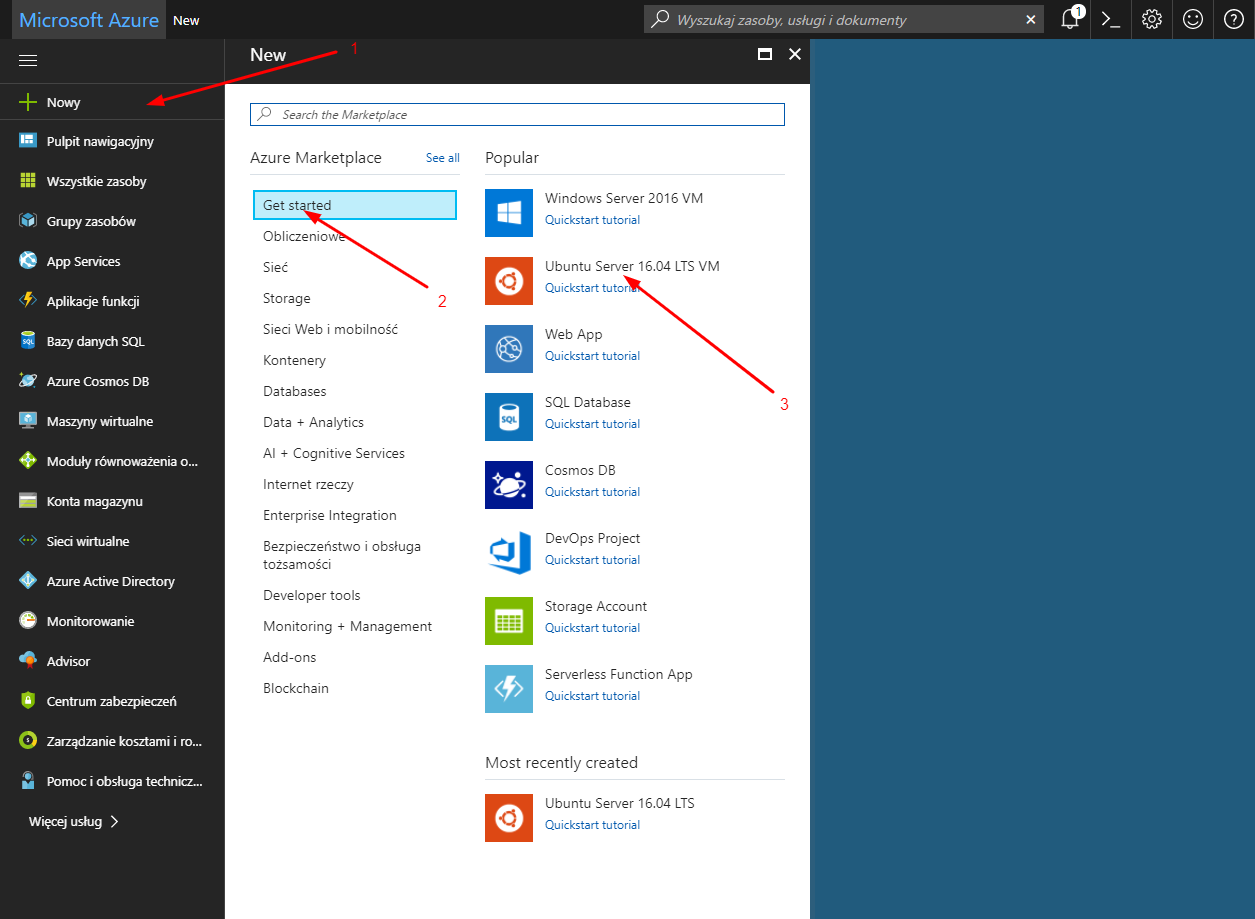
Task: Click the DevOps Project tile icon
Action: (509, 553)
